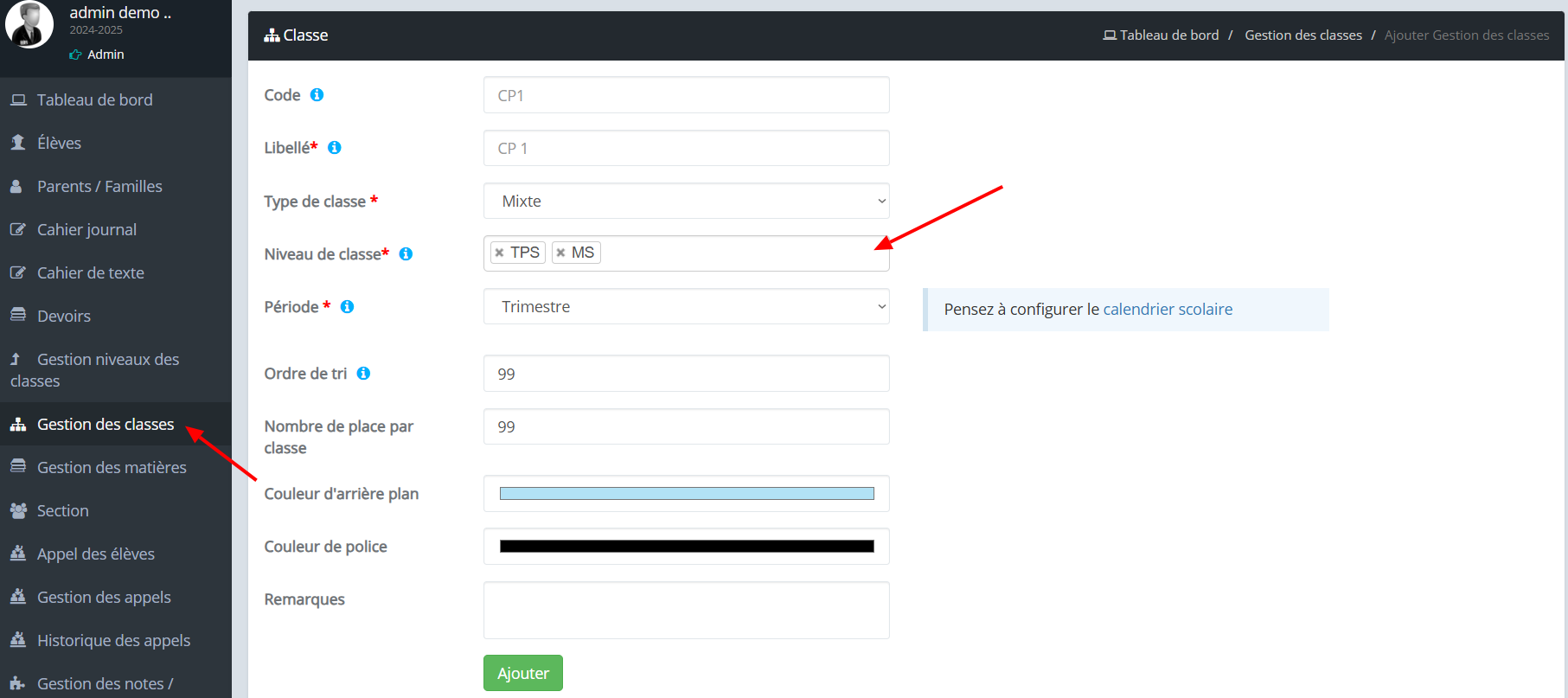Screen dimensions: 1568x698
Task: Focus the Remarques text area
Action: (687, 611)
